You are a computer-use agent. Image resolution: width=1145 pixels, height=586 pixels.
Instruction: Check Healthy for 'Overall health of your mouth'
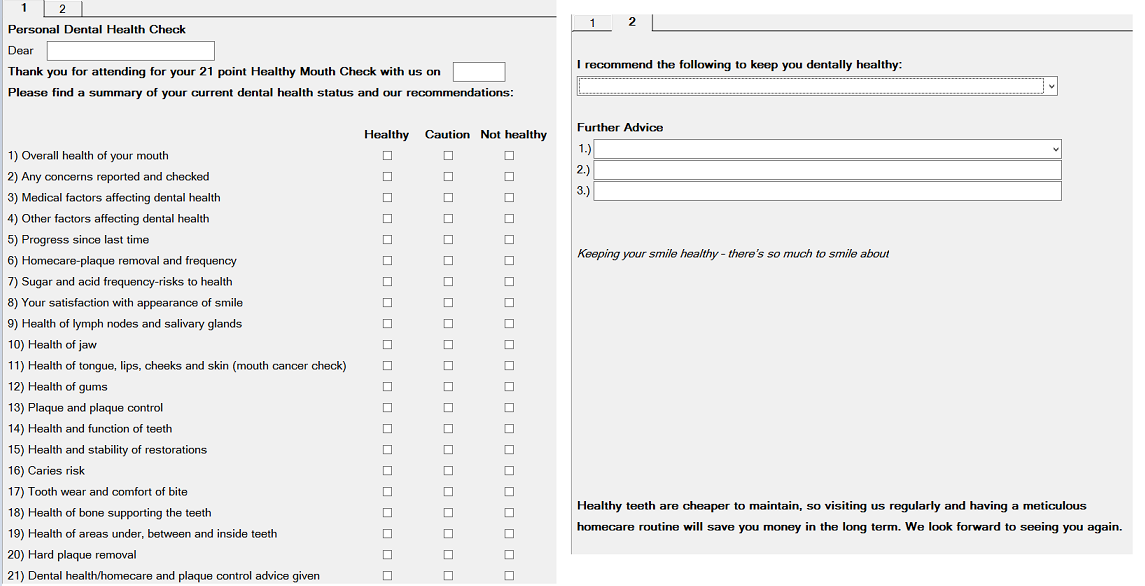[387, 155]
